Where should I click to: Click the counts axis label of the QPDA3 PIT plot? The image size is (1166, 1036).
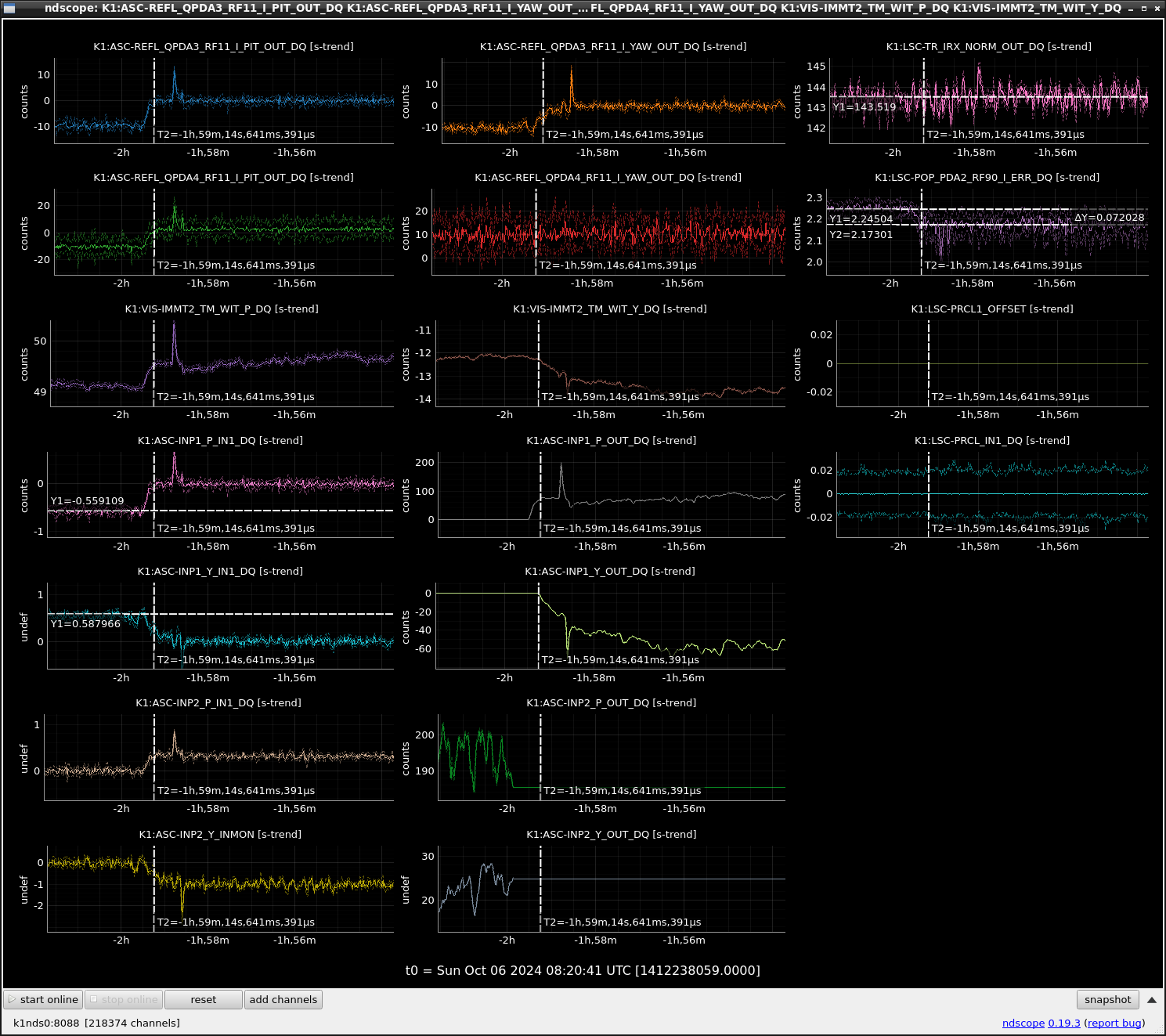pyautogui.click(x=24, y=103)
